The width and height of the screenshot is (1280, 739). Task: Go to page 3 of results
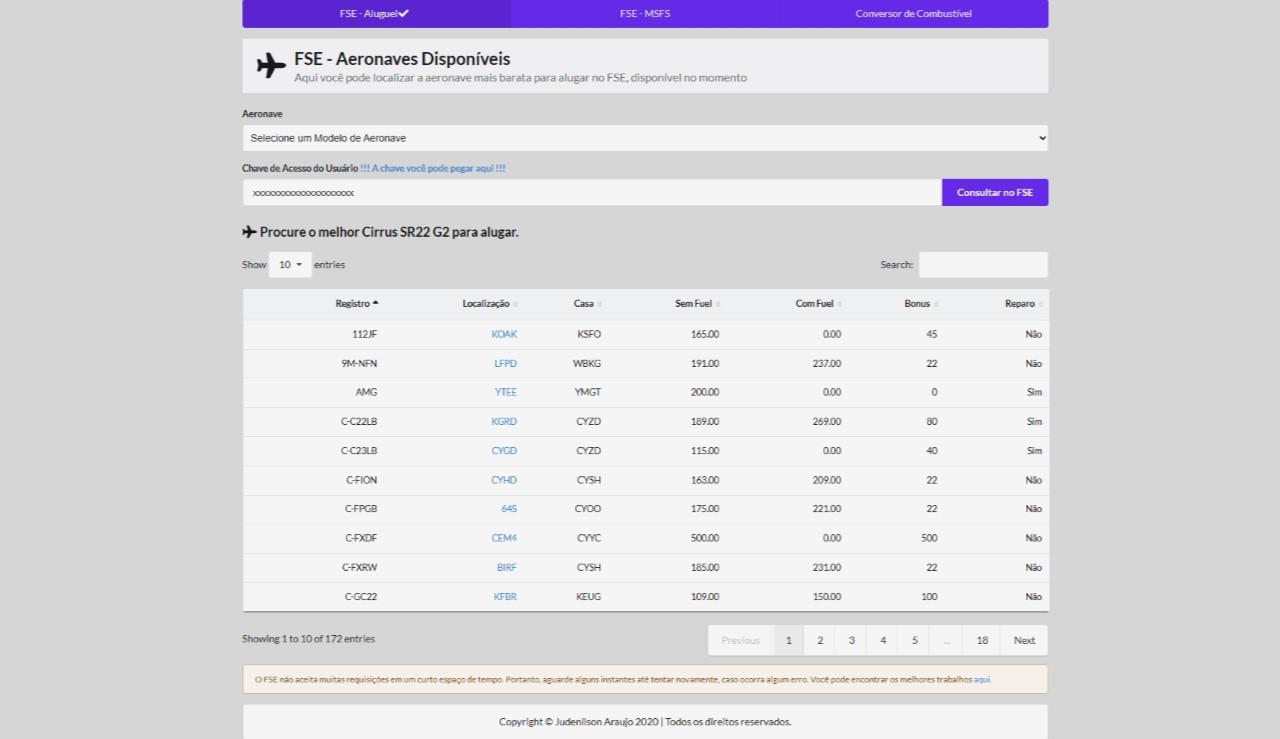tap(851, 640)
